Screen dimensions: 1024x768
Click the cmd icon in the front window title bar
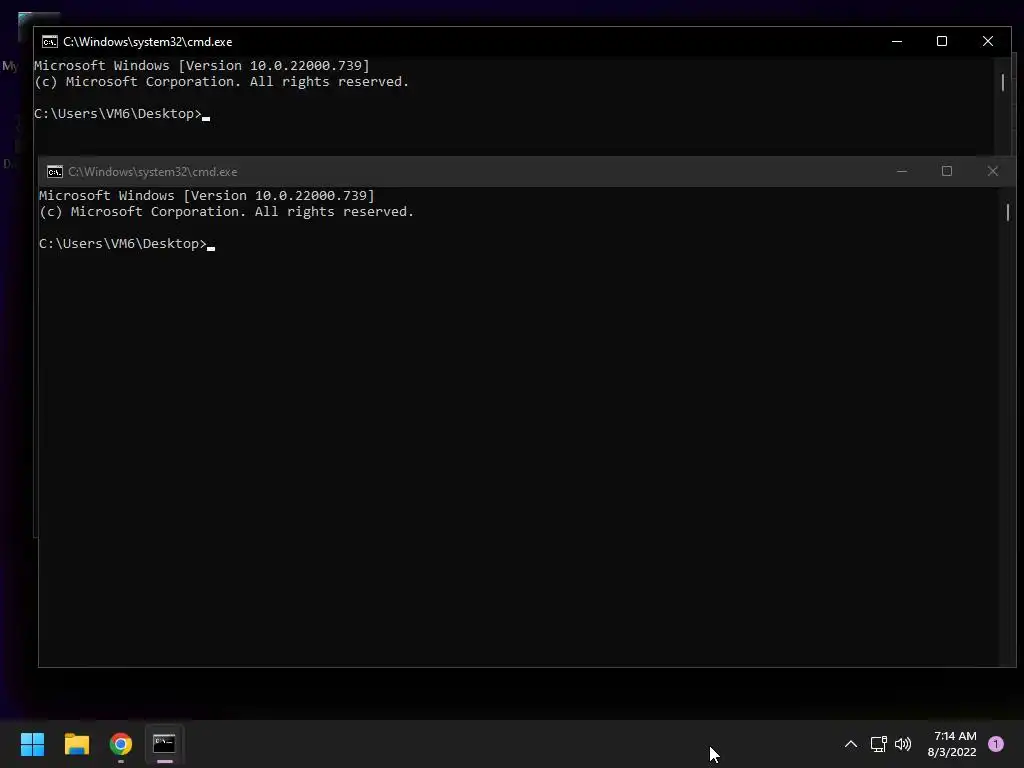point(55,172)
